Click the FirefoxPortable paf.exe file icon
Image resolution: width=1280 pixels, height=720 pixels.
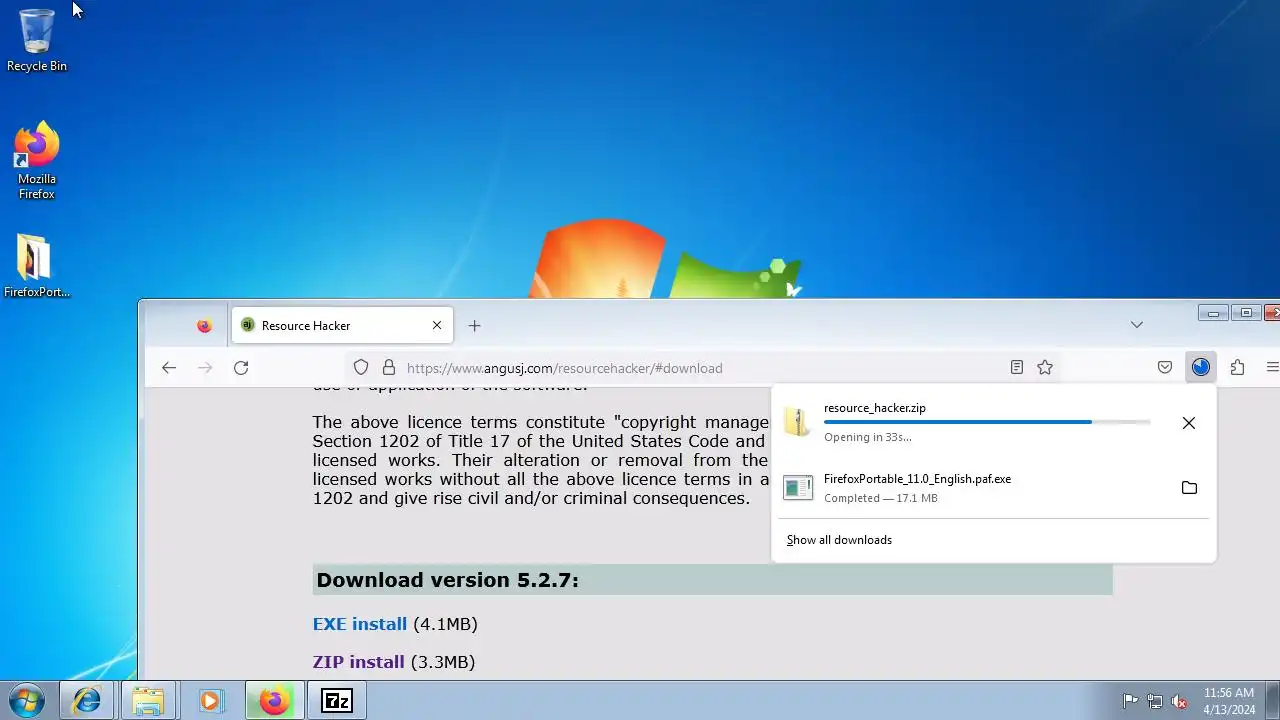click(x=798, y=487)
